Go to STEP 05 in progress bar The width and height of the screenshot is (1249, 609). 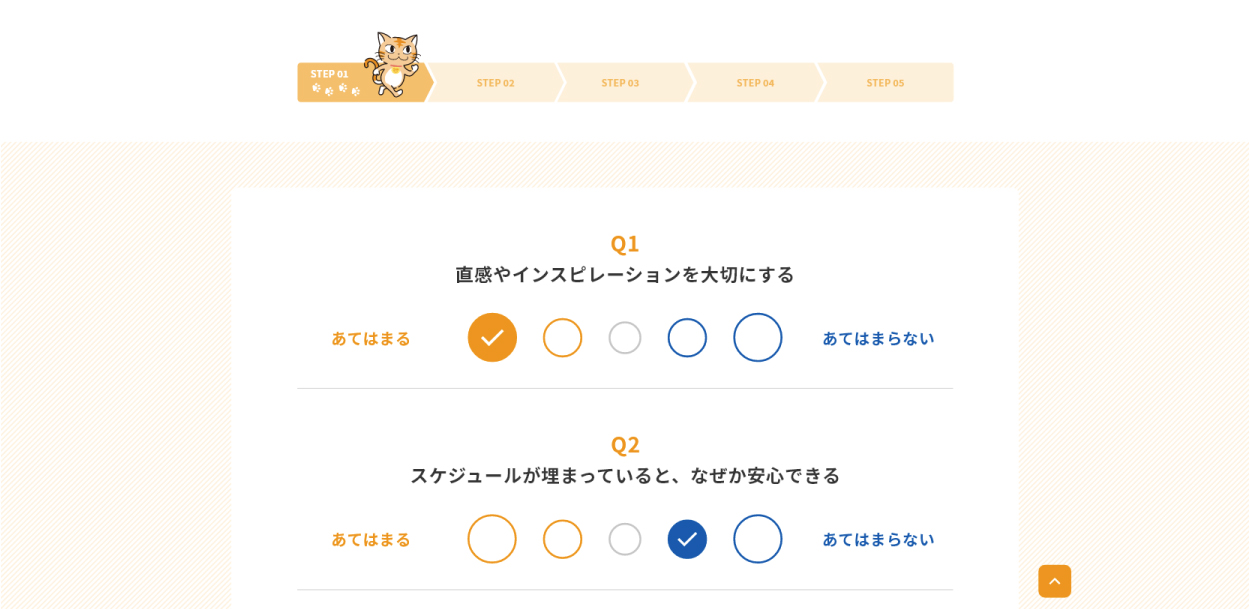pyautogui.click(x=885, y=82)
